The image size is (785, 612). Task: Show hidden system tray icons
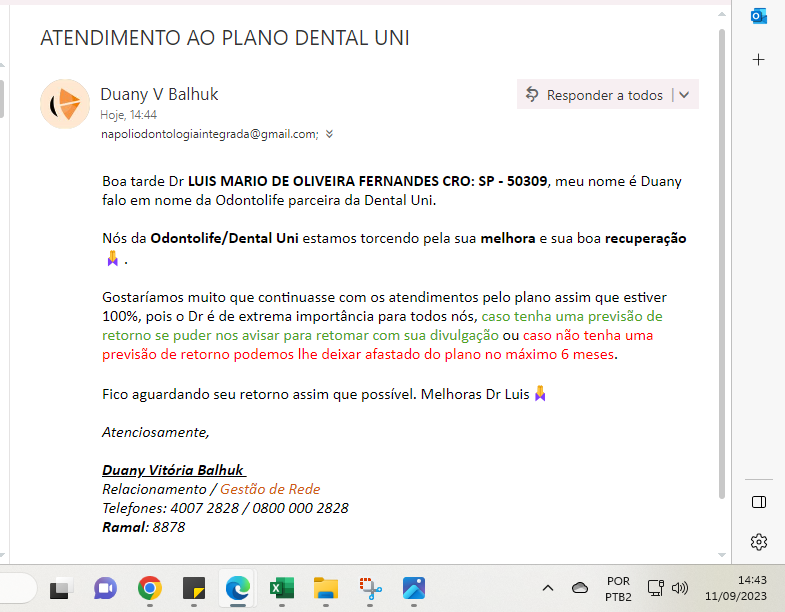[548, 588]
